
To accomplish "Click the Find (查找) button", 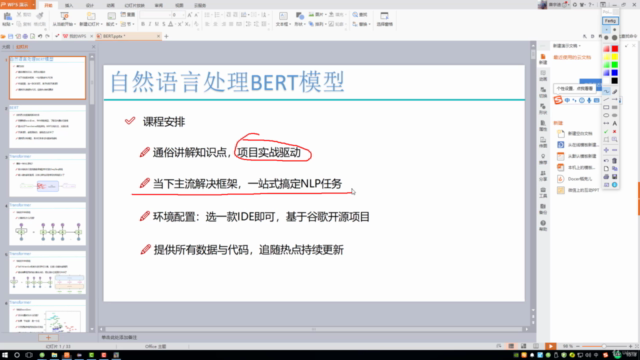I will tap(360, 15).
